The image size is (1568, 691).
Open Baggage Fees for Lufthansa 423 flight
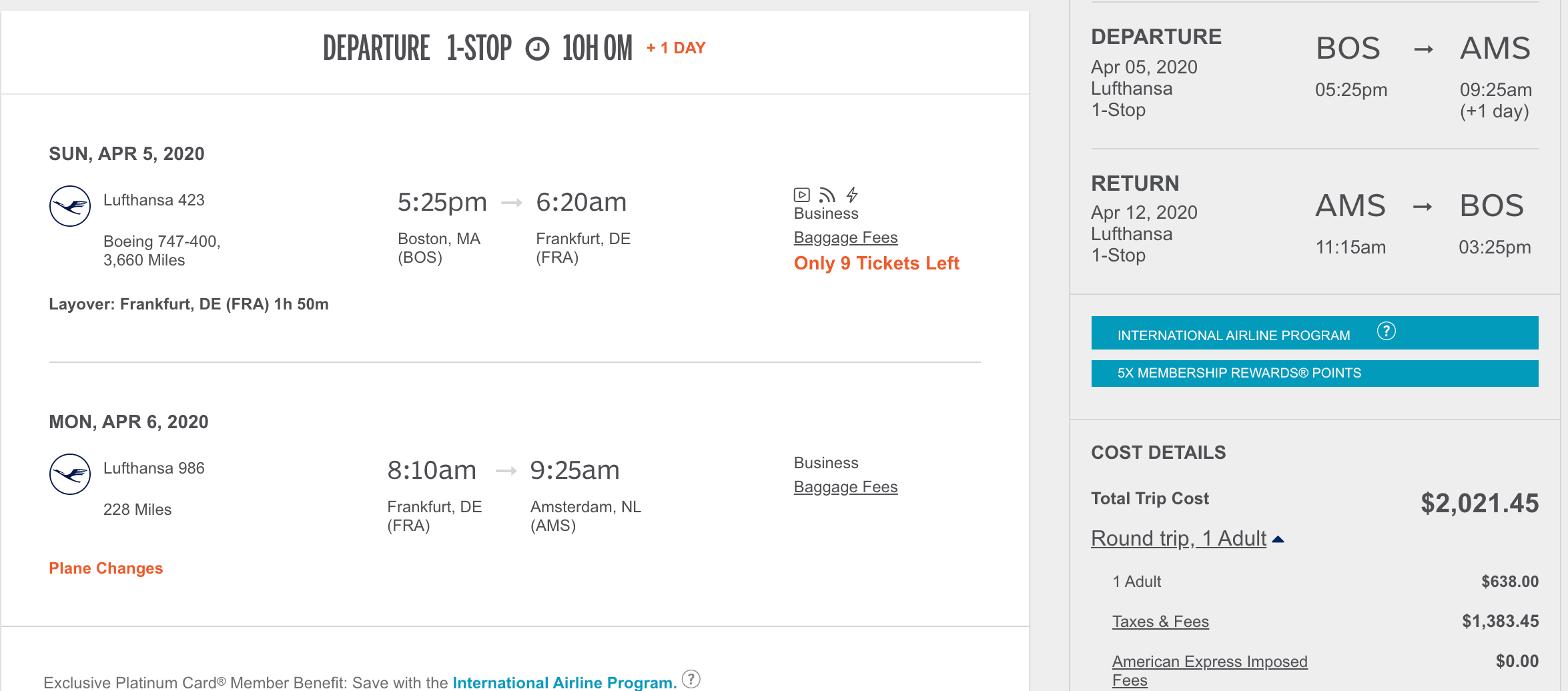845,237
